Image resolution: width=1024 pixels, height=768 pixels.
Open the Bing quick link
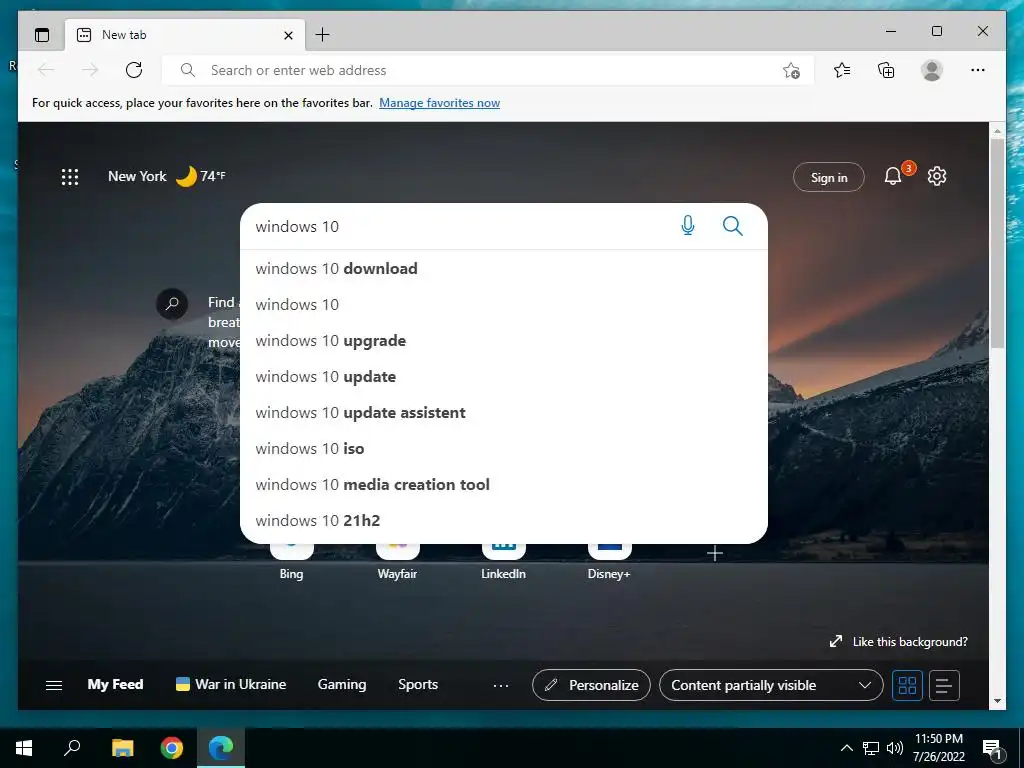click(x=291, y=562)
